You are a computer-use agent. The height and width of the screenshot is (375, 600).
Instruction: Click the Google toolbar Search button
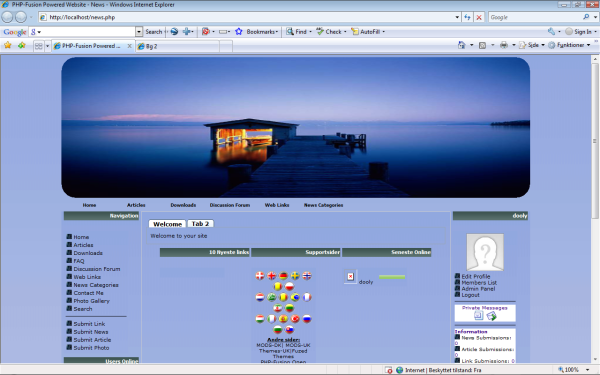[154, 32]
